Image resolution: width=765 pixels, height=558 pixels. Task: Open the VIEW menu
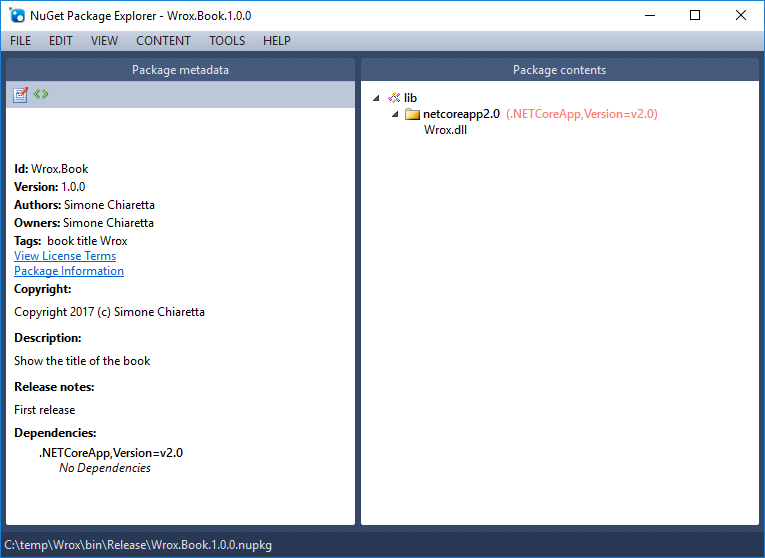click(x=104, y=40)
